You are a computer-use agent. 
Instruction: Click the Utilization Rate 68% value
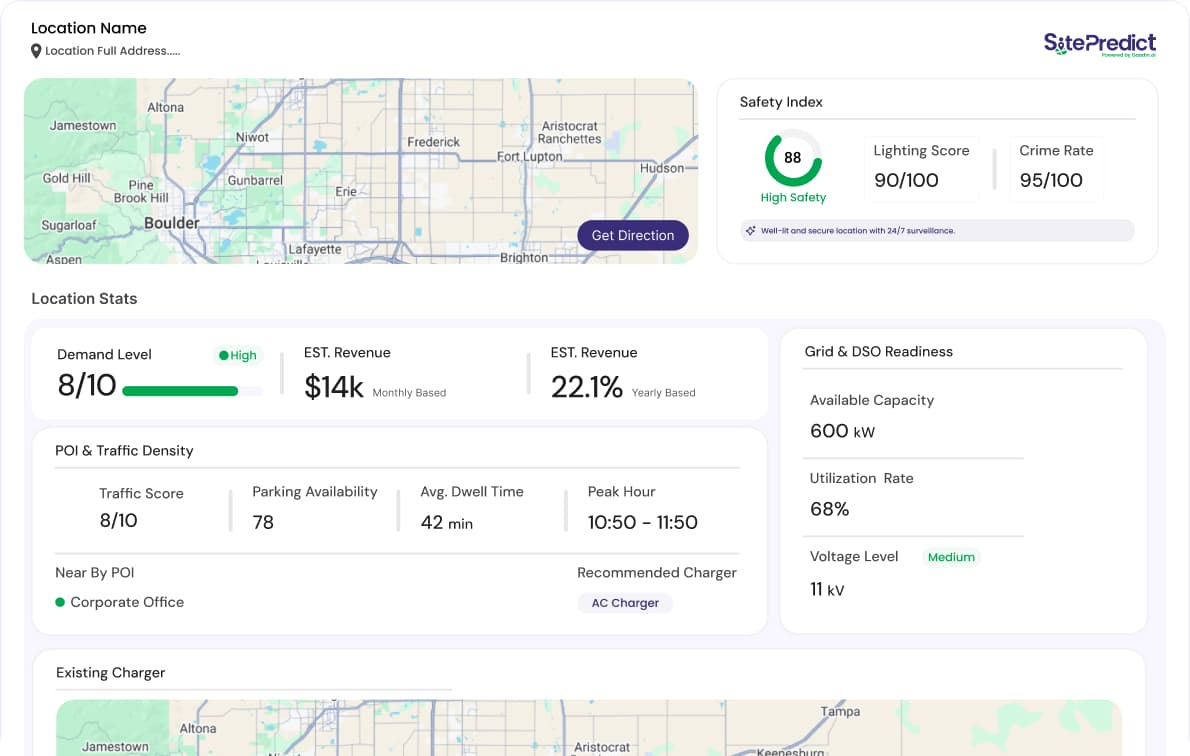830,509
